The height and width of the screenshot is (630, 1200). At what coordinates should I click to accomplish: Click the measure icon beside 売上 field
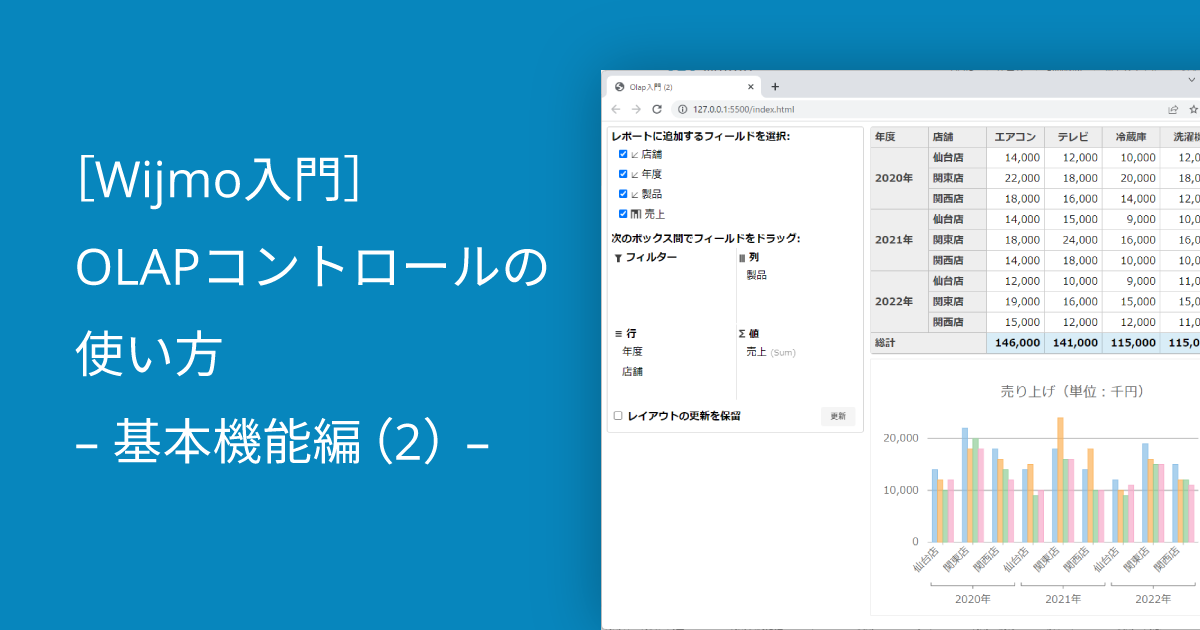click(x=635, y=214)
